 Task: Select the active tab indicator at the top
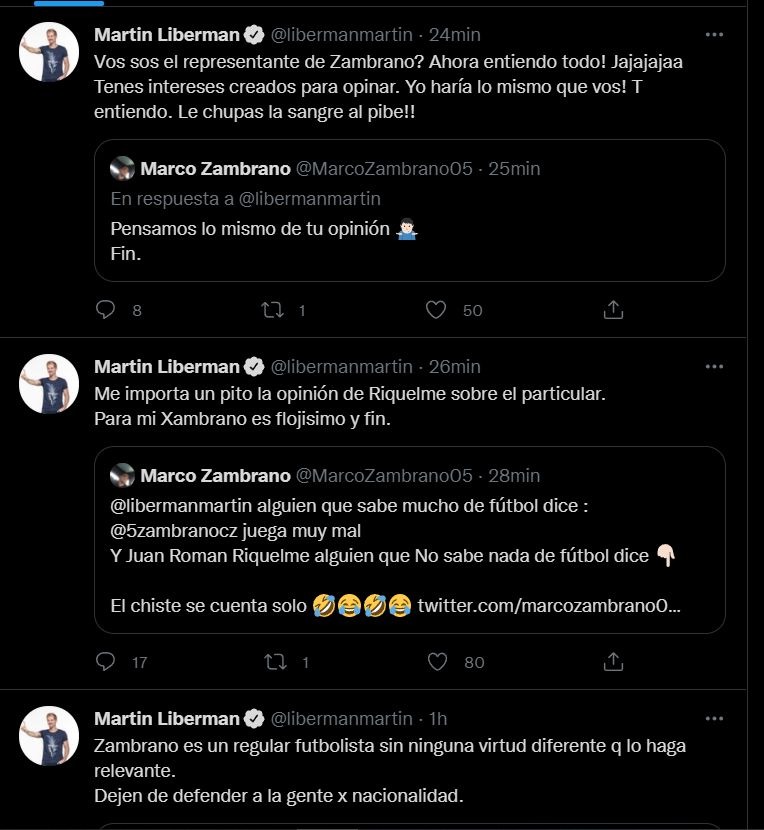pos(69,3)
